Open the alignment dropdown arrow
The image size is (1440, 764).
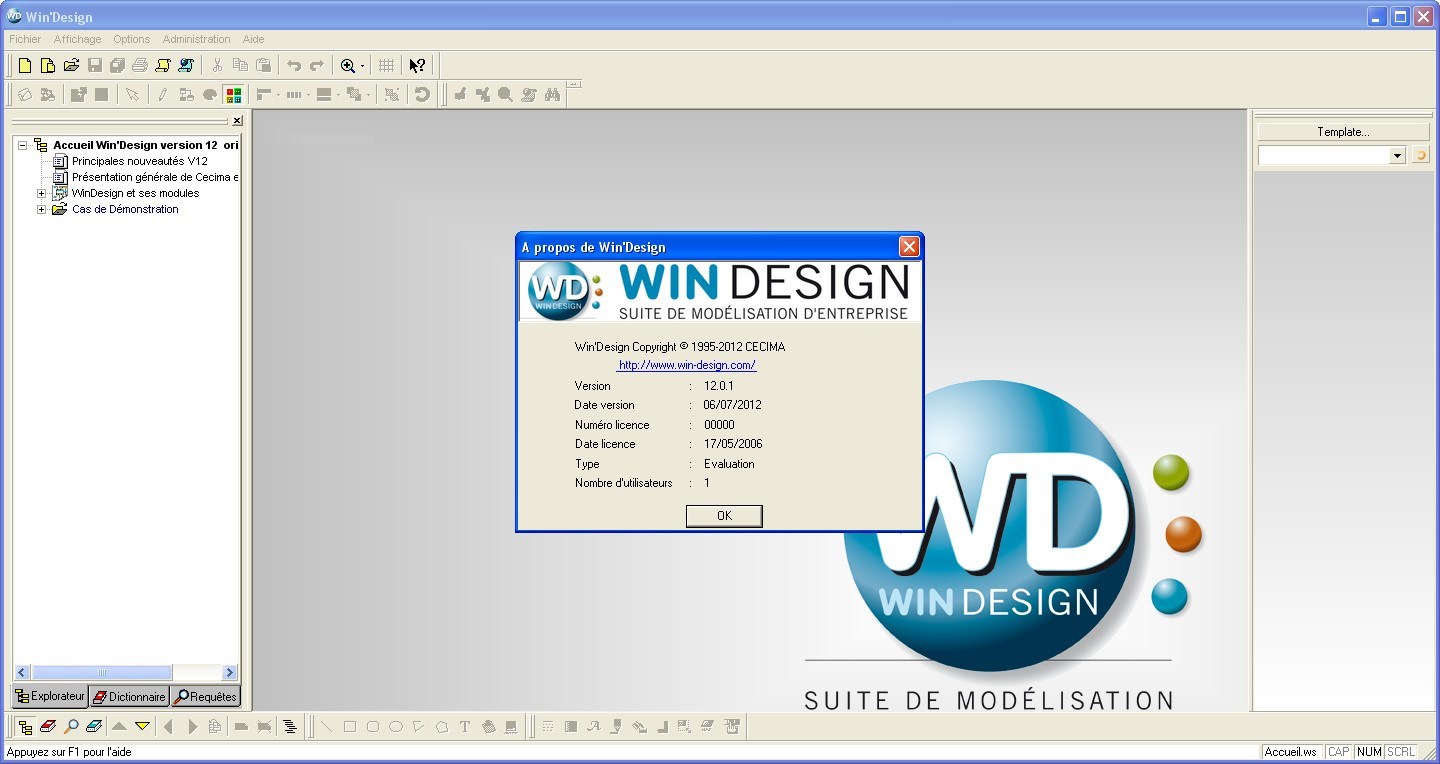pyautogui.click(x=278, y=95)
